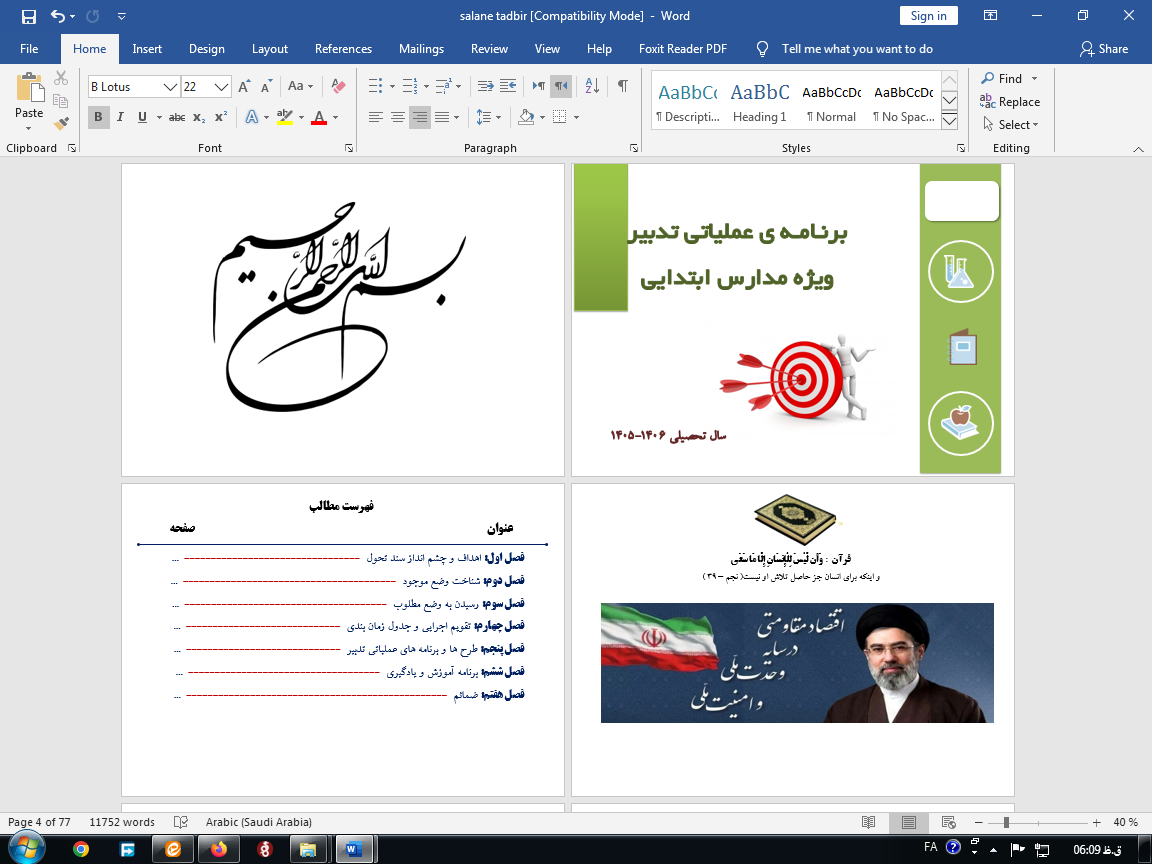This screenshot has height=864, width=1152.
Task: Switch to the Insert tab
Action: [147, 48]
